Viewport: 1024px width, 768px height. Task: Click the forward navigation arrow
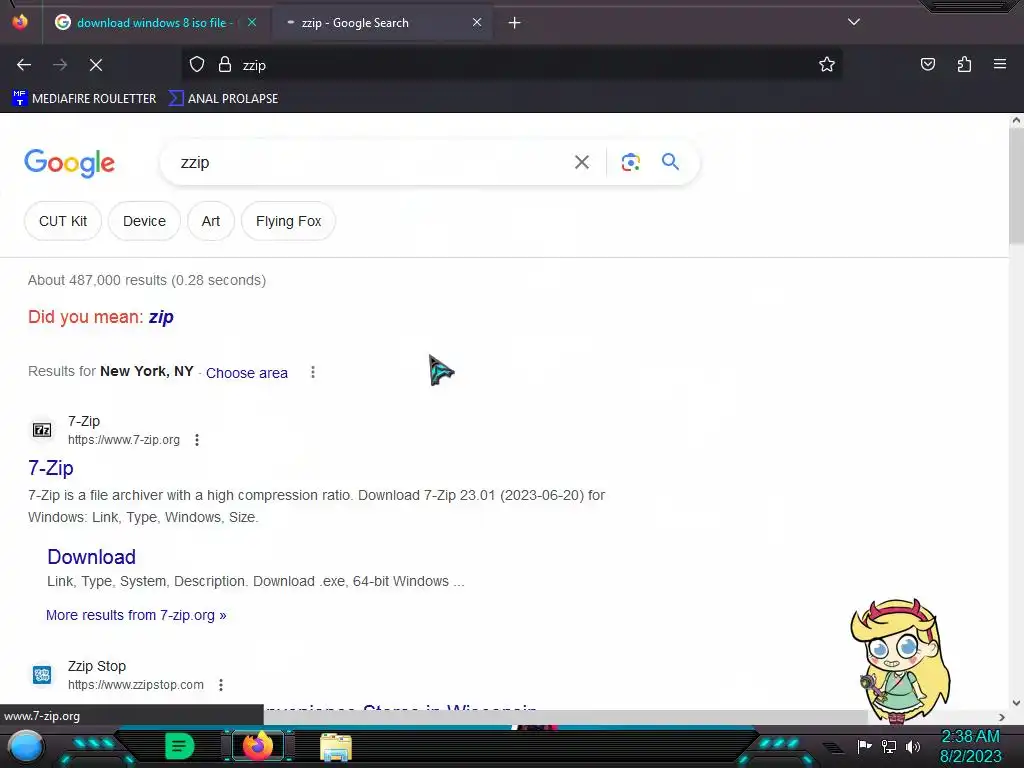tap(60, 65)
